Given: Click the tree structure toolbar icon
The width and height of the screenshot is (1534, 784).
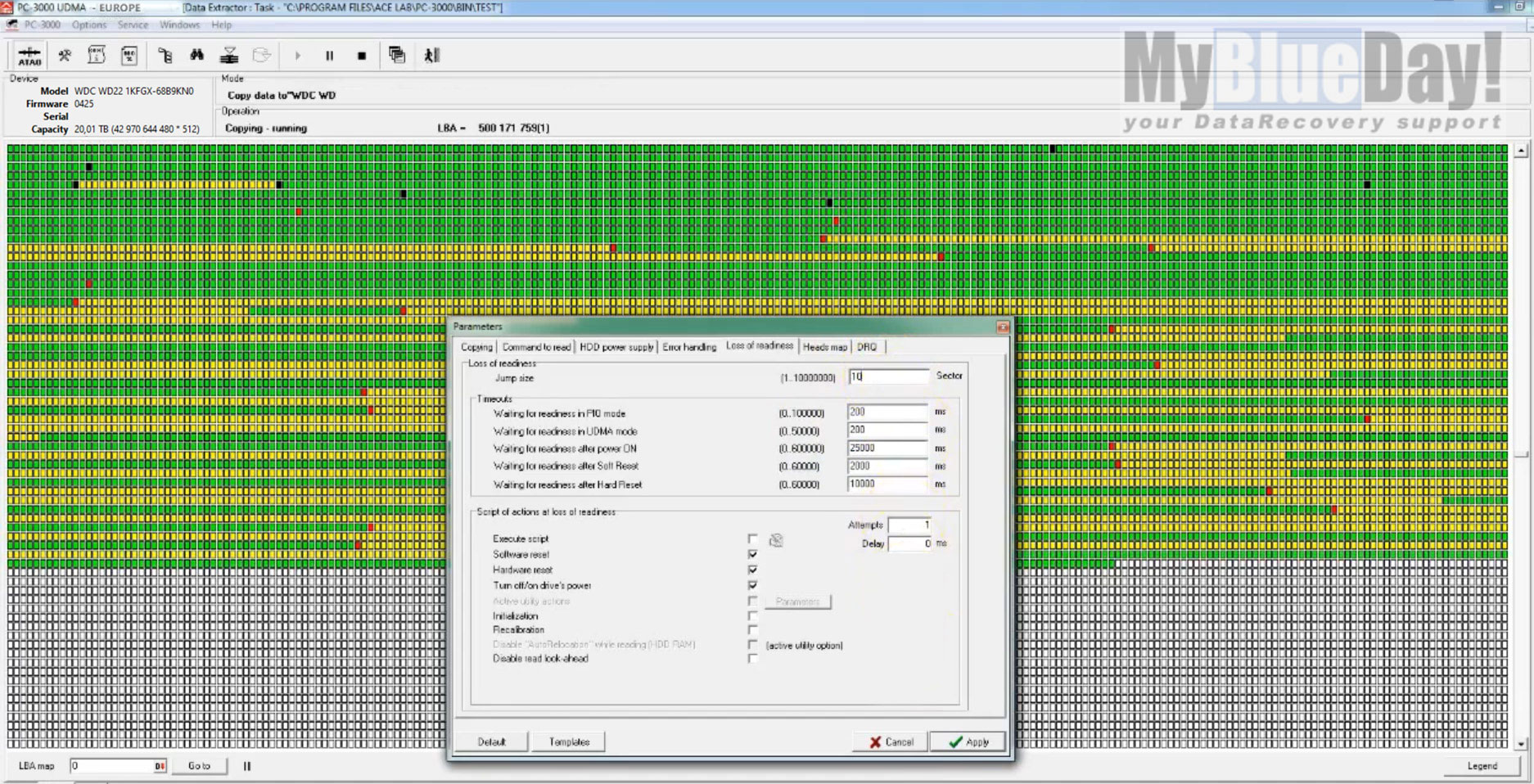Looking at the screenshot, I should pos(165,56).
